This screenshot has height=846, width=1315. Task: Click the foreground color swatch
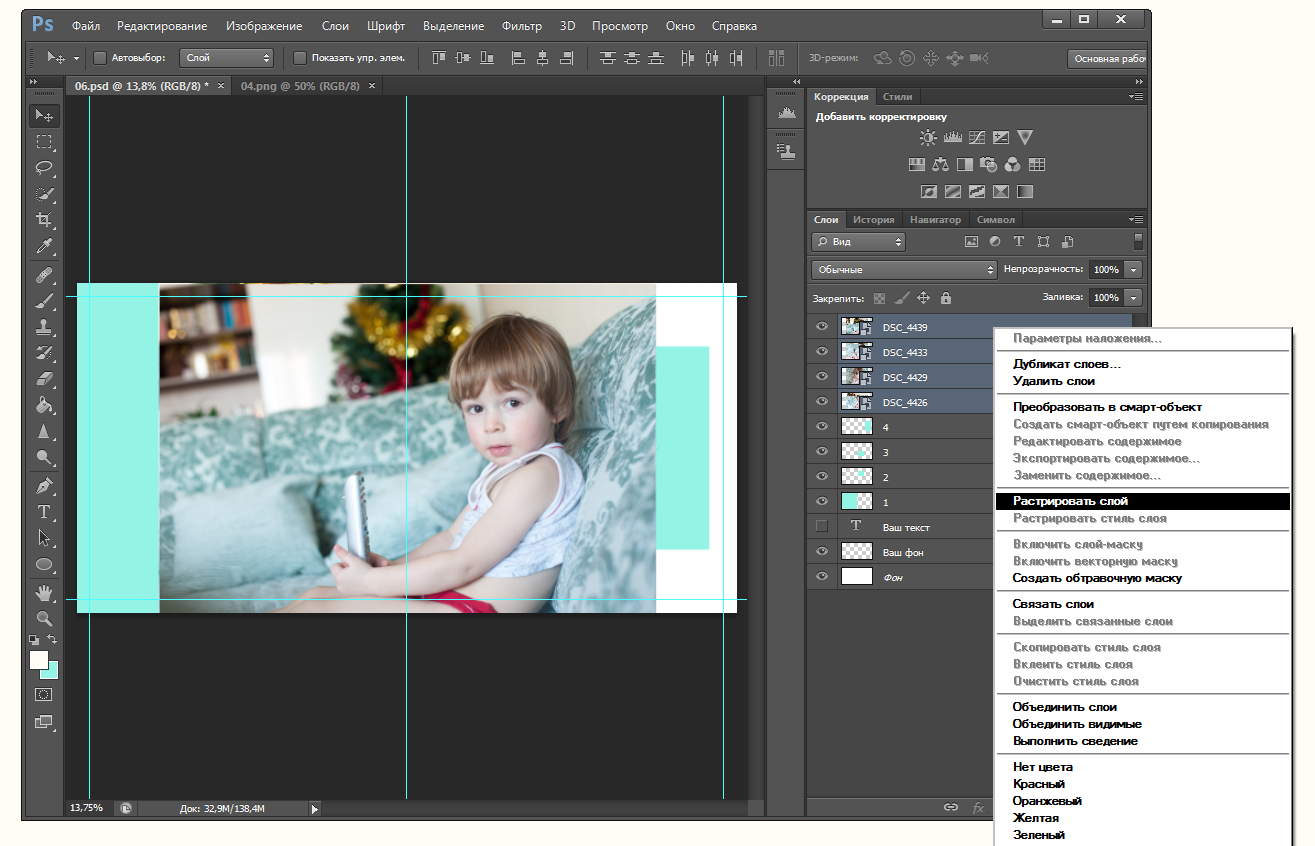tap(39, 660)
